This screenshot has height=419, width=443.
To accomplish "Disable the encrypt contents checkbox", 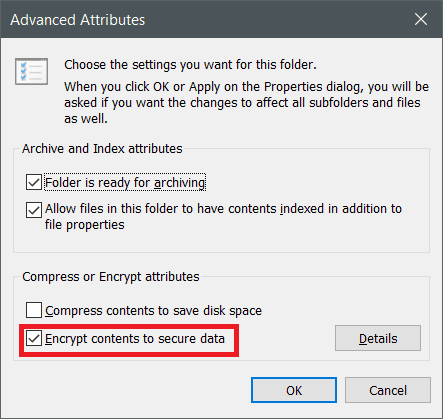I will pyautogui.click(x=34, y=338).
